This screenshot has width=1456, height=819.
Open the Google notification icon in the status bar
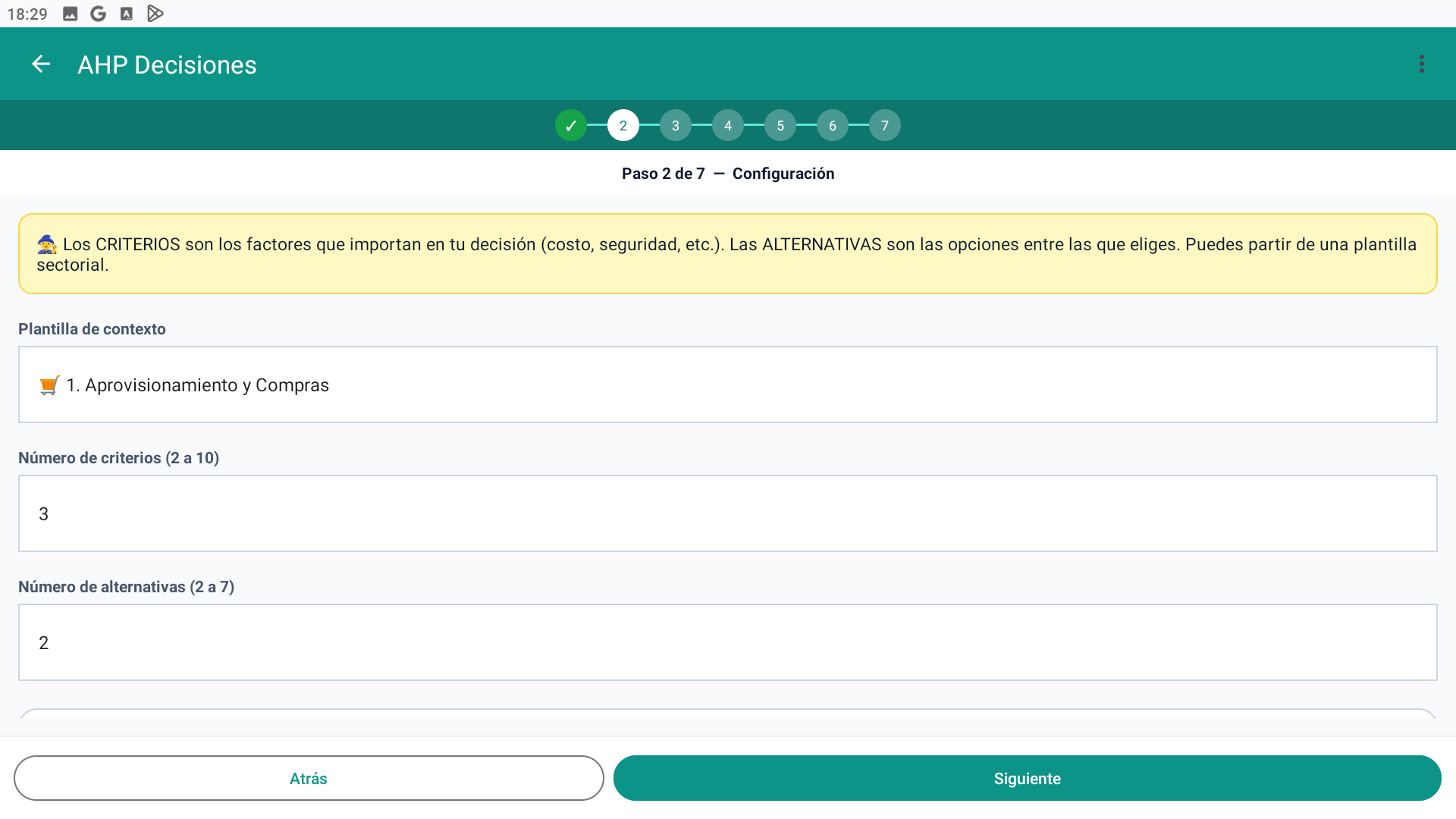(98, 14)
